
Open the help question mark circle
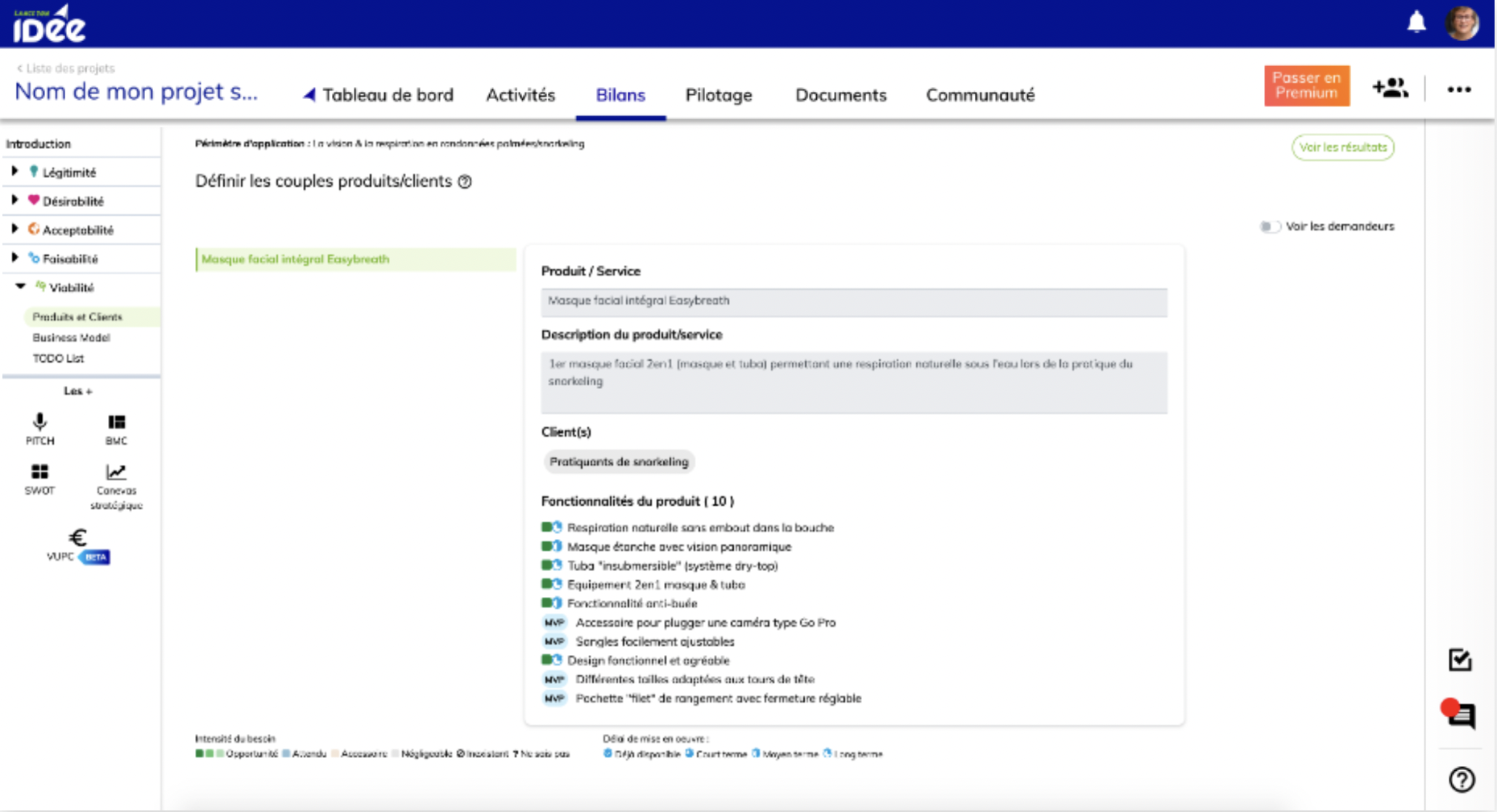pyautogui.click(x=1462, y=780)
